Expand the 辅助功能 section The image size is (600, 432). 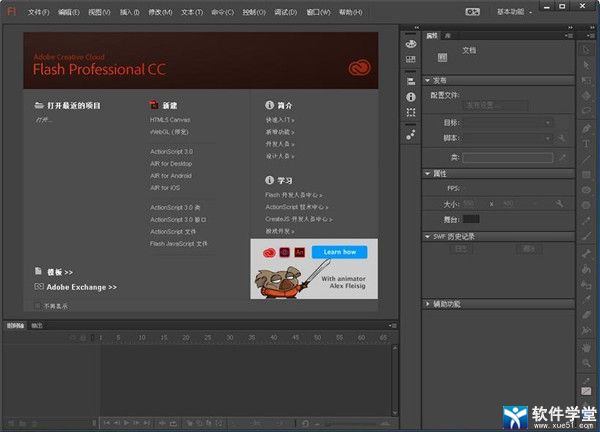(427, 304)
